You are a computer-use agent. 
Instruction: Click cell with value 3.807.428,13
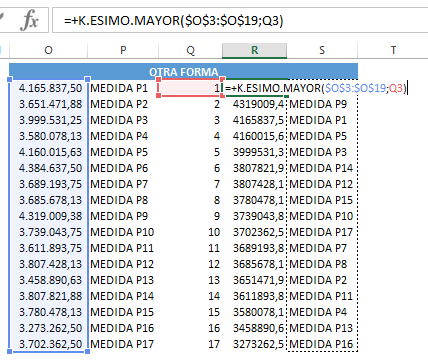[50, 264]
